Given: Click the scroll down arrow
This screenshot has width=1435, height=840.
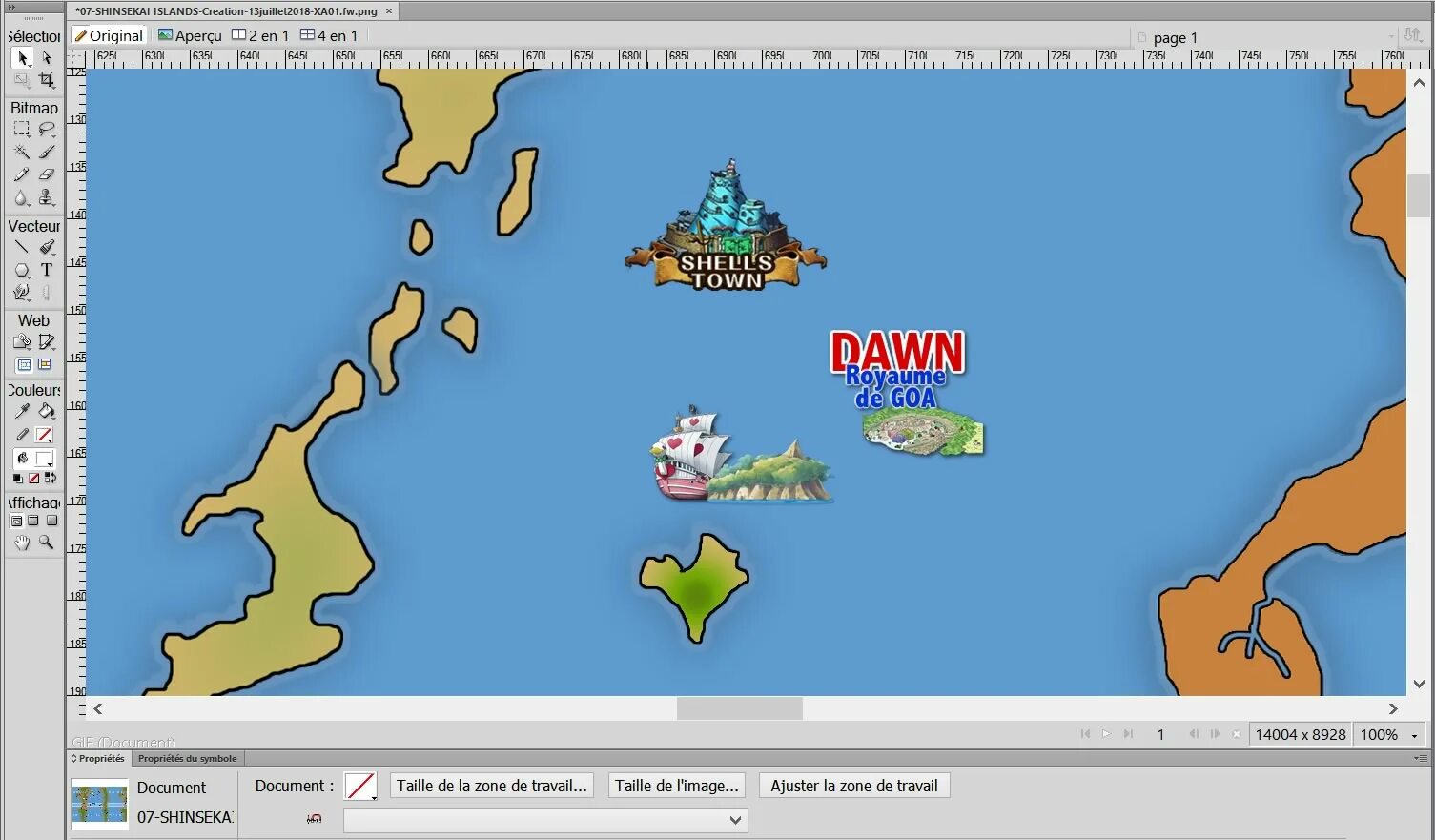Looking at the screenshot, I should click(1419, 684).
